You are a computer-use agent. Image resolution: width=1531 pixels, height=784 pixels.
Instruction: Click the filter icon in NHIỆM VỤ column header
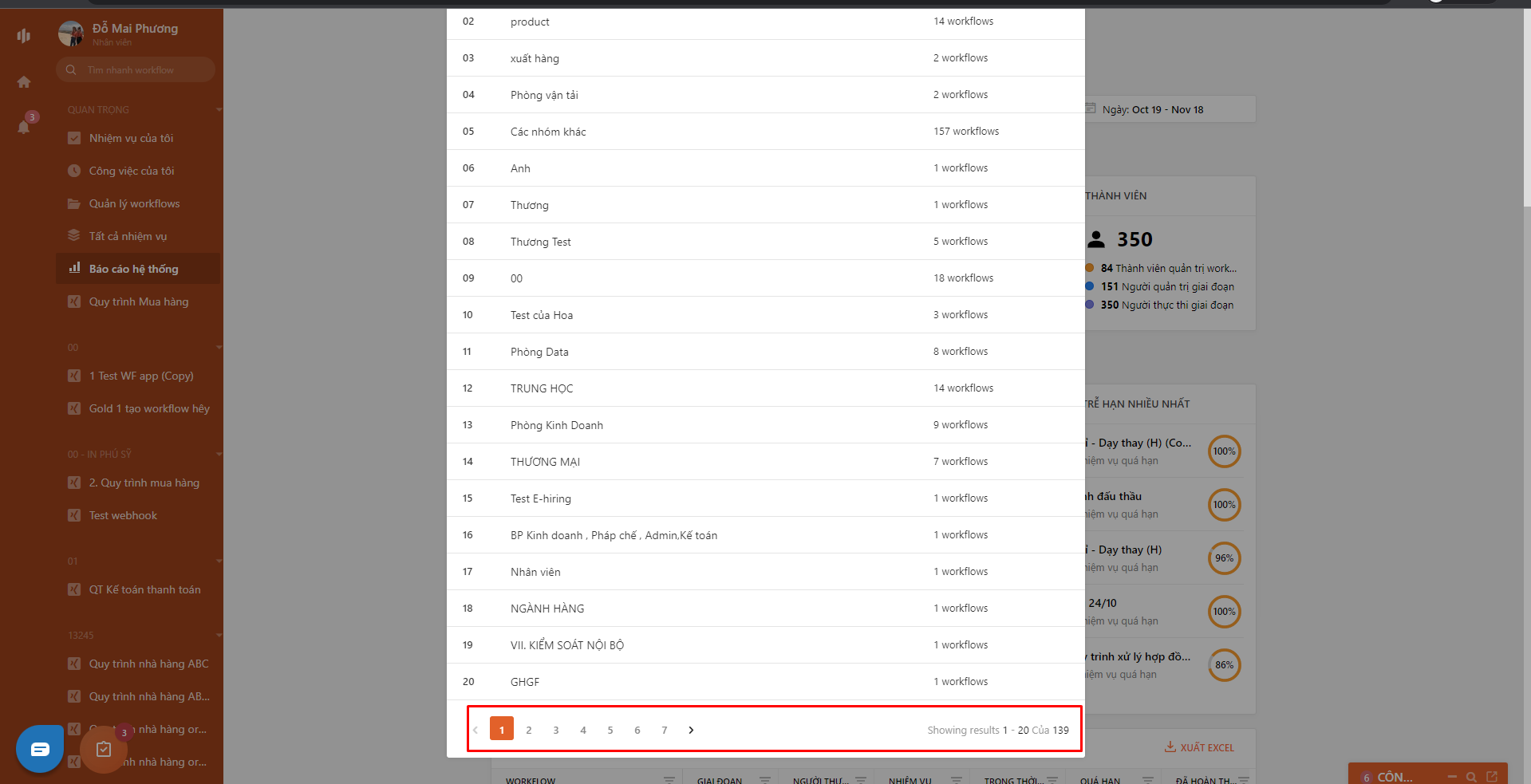coord(957,780)
